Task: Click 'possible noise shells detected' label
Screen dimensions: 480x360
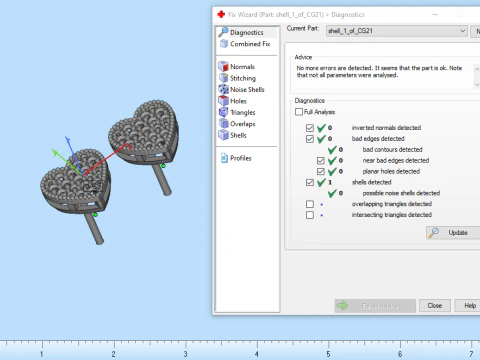Action: 401,193
